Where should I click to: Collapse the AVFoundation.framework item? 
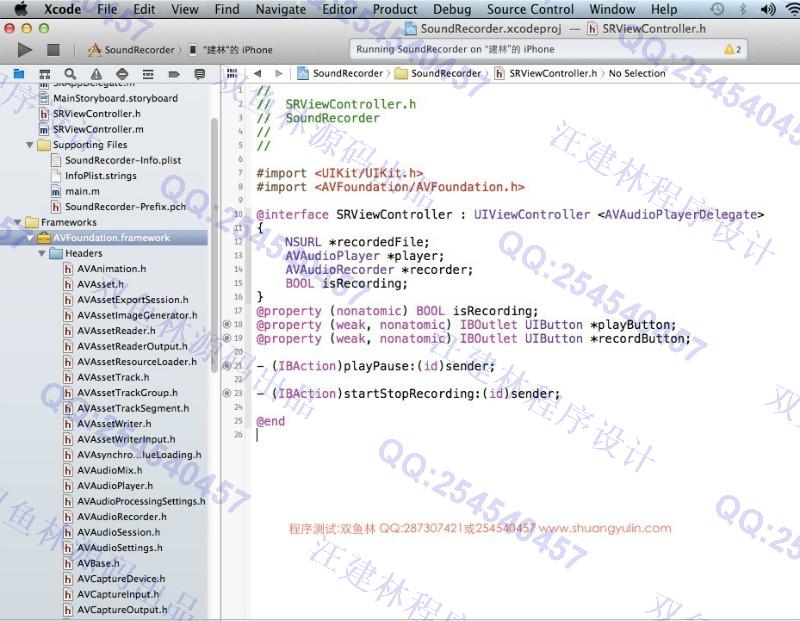(30, 238)
